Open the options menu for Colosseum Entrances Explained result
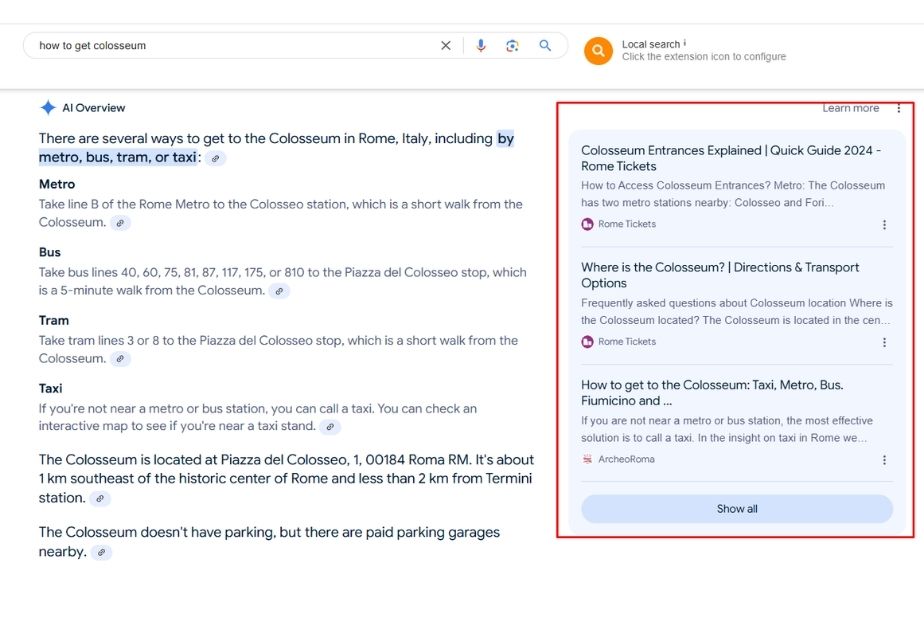 click(x=884, y=225)
